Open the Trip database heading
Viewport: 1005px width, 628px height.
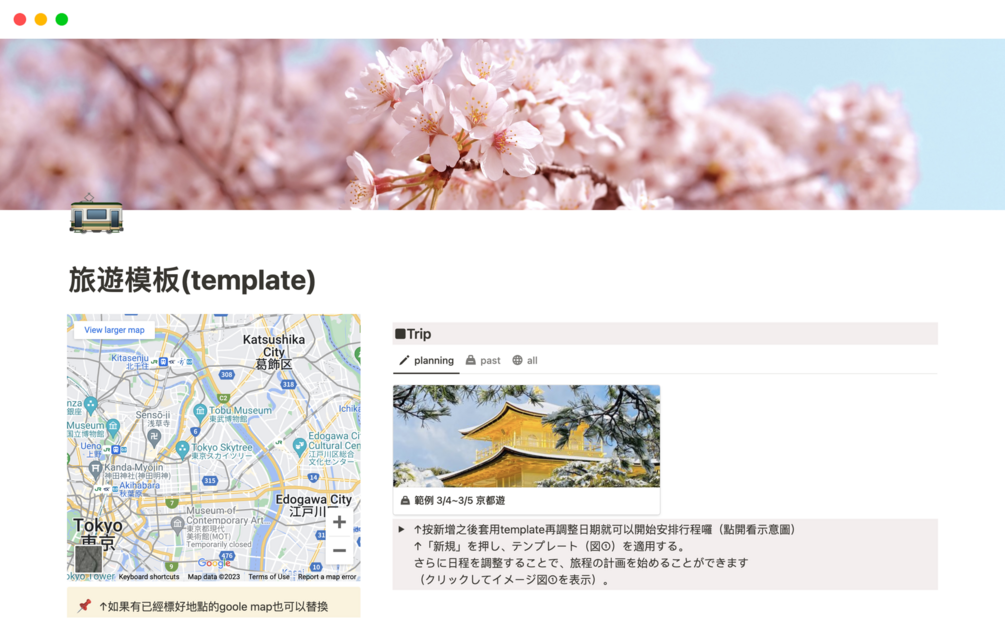tap(419, 334)
